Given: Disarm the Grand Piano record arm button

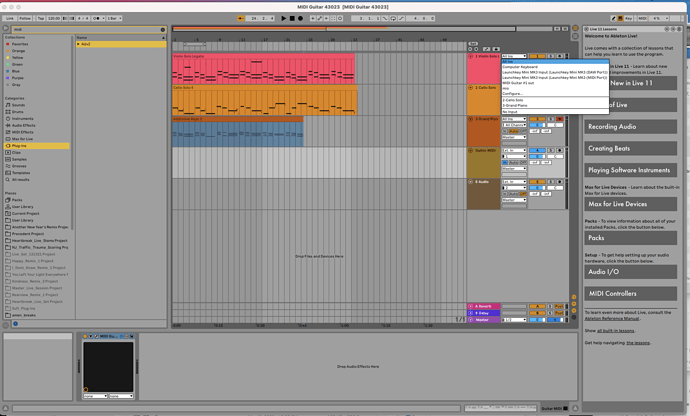Looking at the screenshot, I should coord(559,119).
